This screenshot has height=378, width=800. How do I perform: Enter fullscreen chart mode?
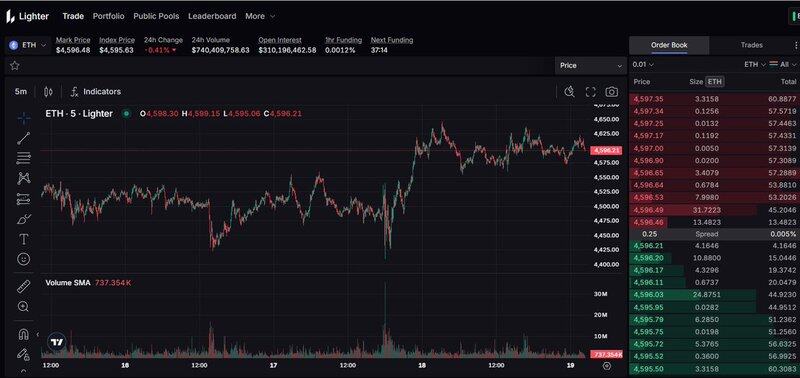tap(591, 92)
